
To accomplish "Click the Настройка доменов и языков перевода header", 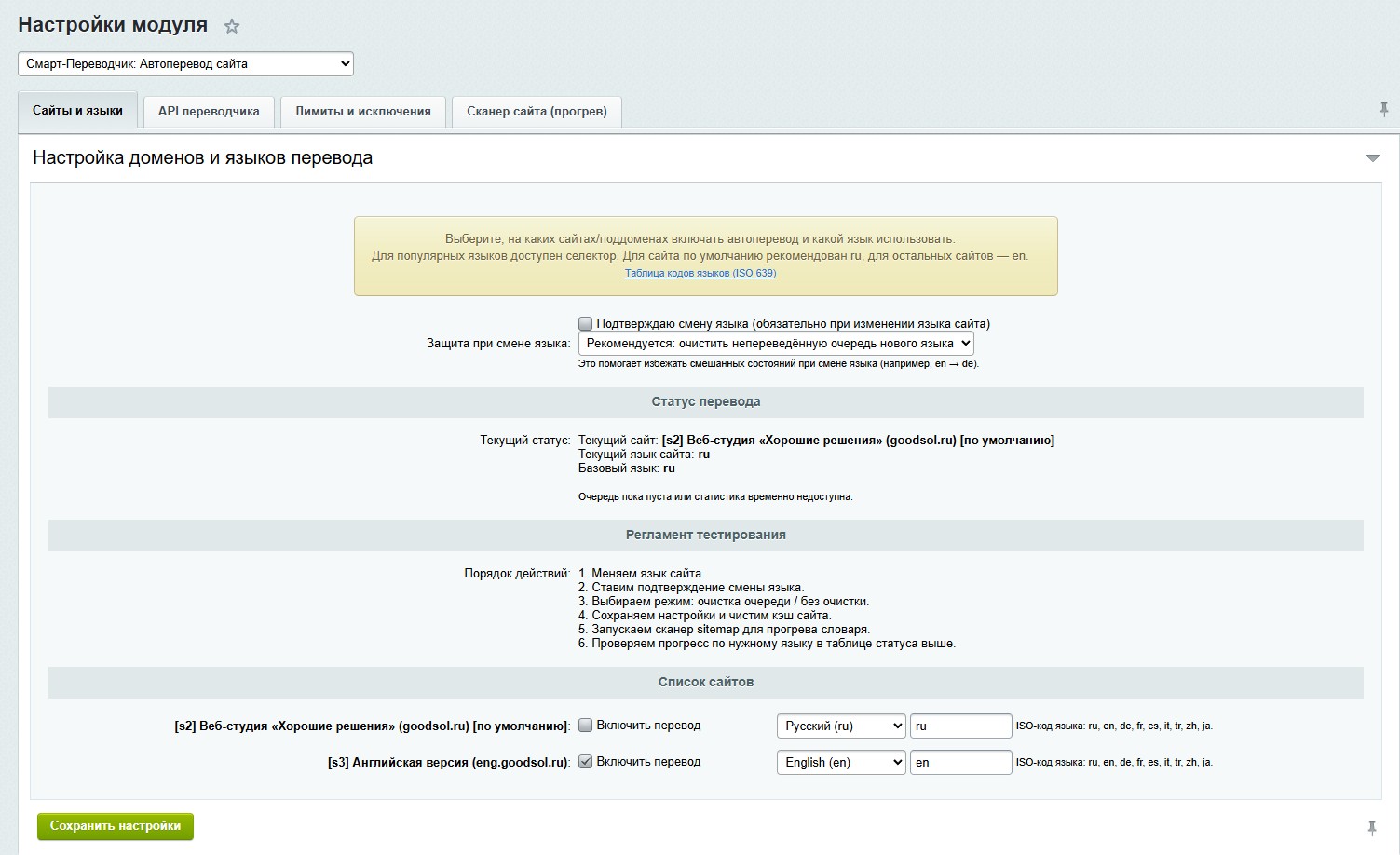I will click(x=202, y=157).
